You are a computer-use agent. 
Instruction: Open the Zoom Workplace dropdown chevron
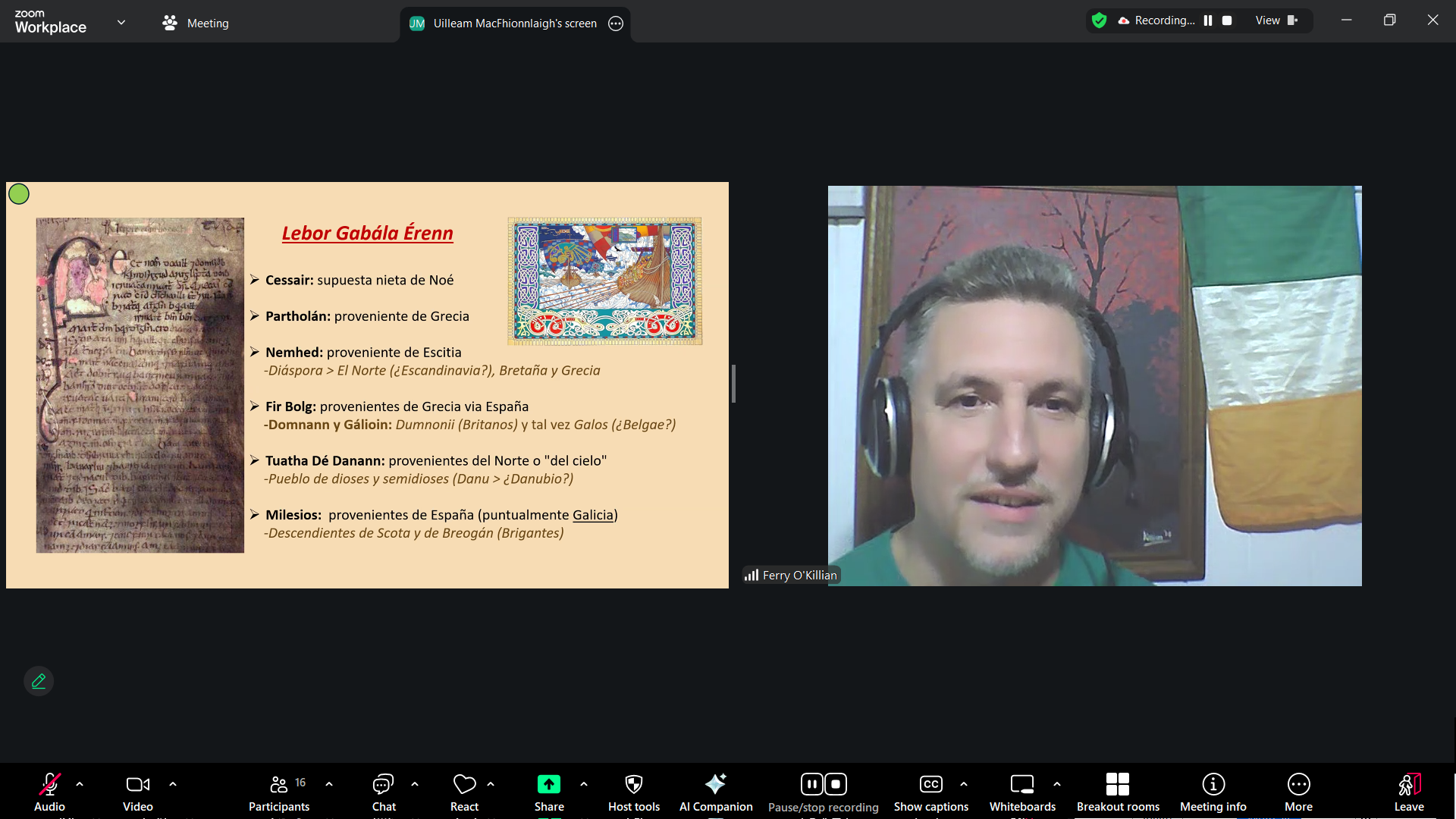click(x=121, y=23)
